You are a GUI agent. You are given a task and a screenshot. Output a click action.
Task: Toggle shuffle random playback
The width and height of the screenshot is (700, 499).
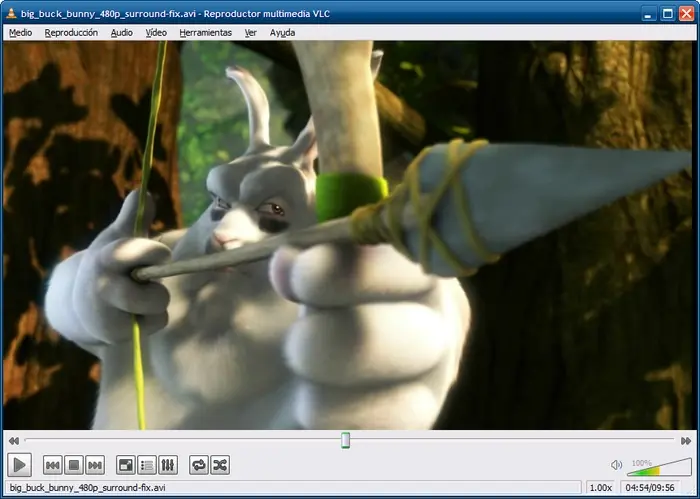(220, 466)
